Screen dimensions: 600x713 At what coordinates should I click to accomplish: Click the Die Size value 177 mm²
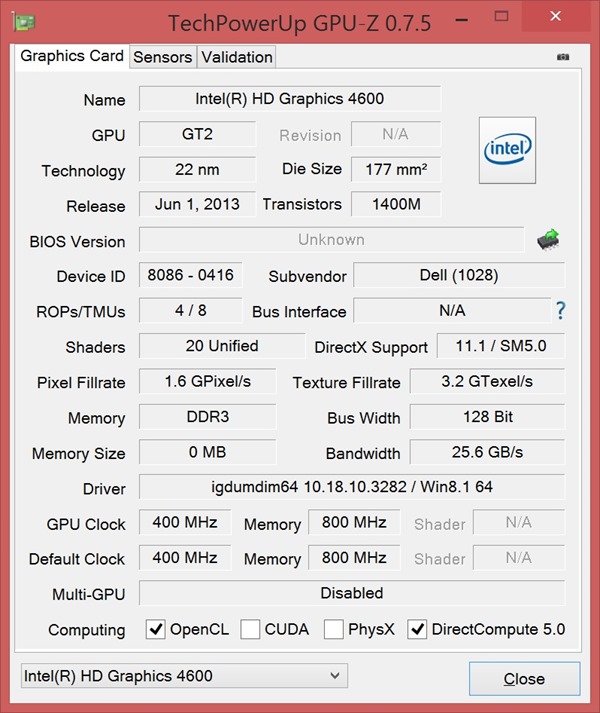[396, 170]
